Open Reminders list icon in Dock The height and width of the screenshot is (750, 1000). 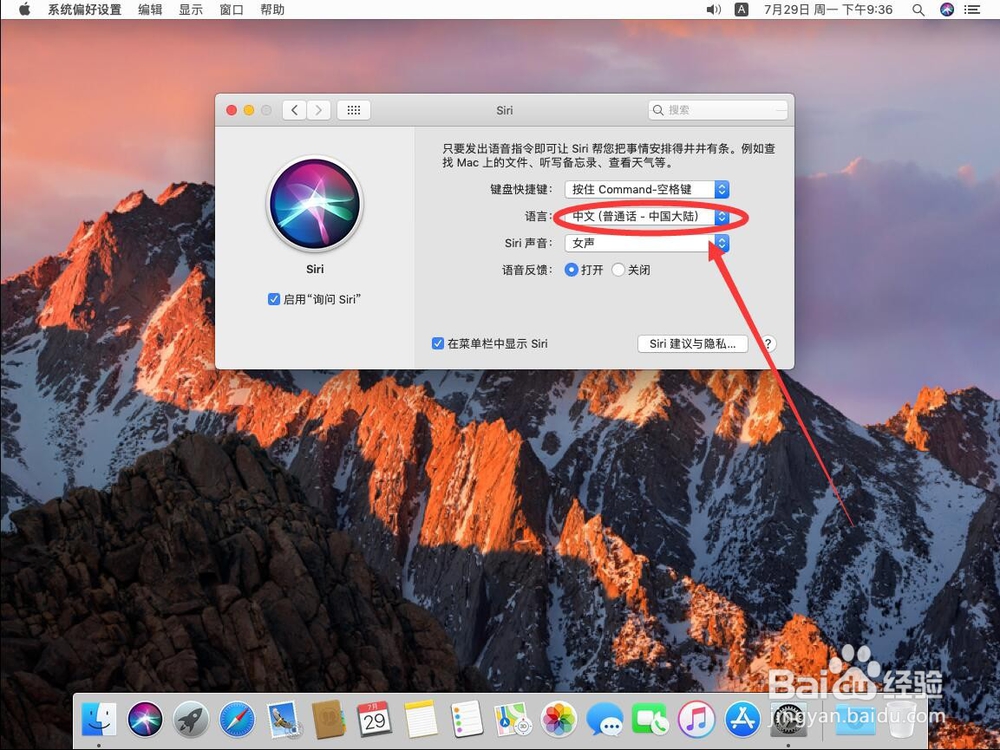pyautogui.click(x=466, y=719)
